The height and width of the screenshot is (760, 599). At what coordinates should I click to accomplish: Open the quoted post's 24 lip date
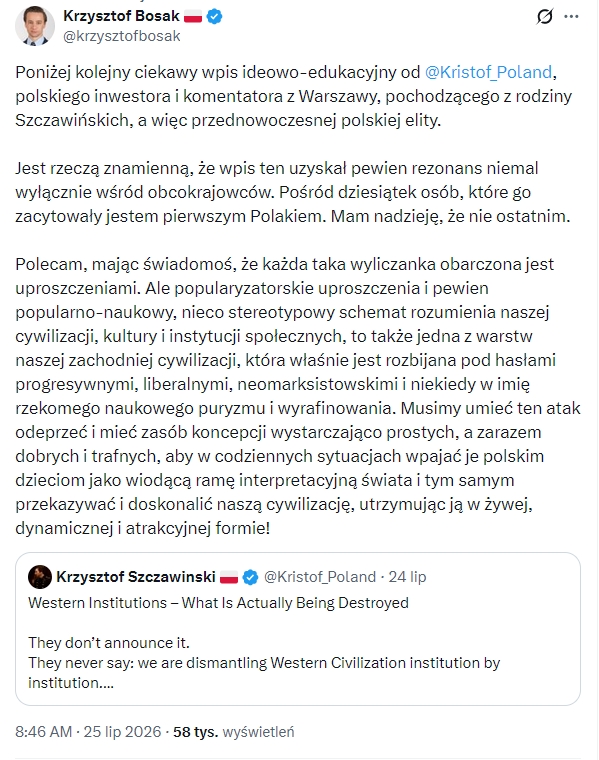coord(408,577)
